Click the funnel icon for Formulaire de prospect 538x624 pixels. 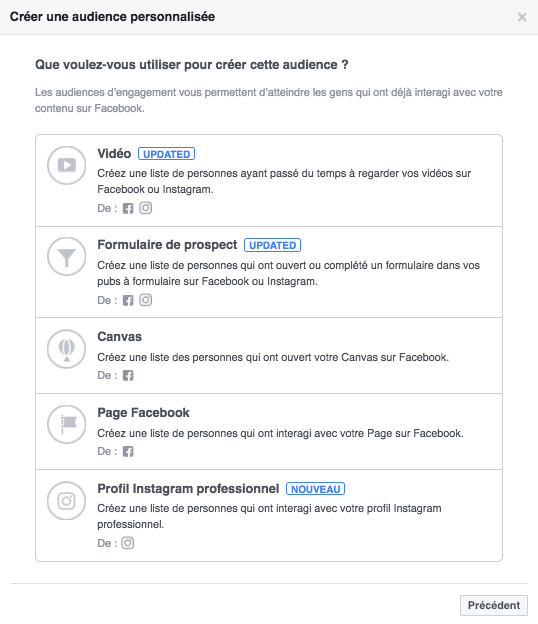point(66,257)
